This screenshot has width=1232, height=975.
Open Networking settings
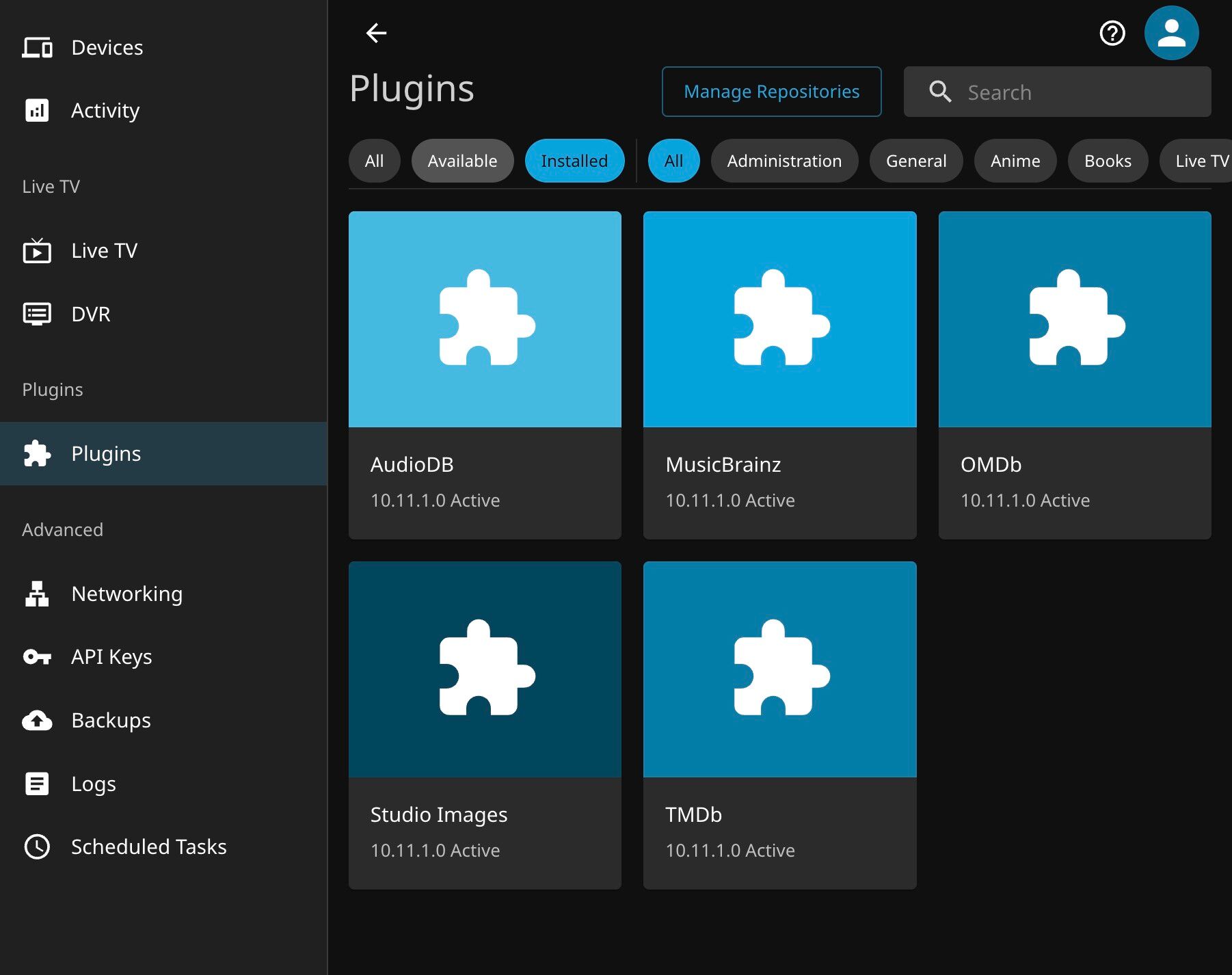pos(163,593)
